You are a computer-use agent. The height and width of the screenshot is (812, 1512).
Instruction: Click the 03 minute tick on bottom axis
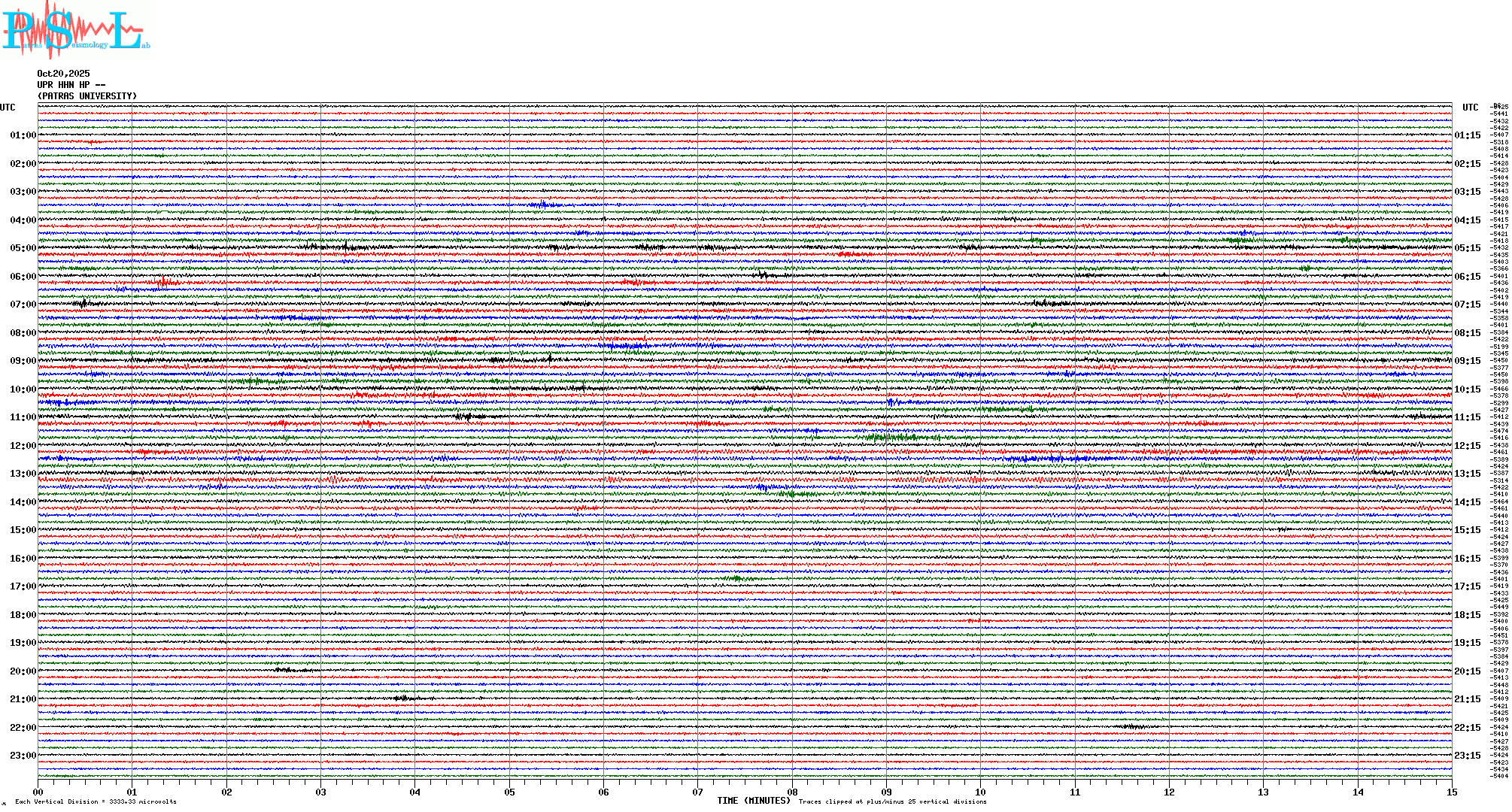pos(320,792)
